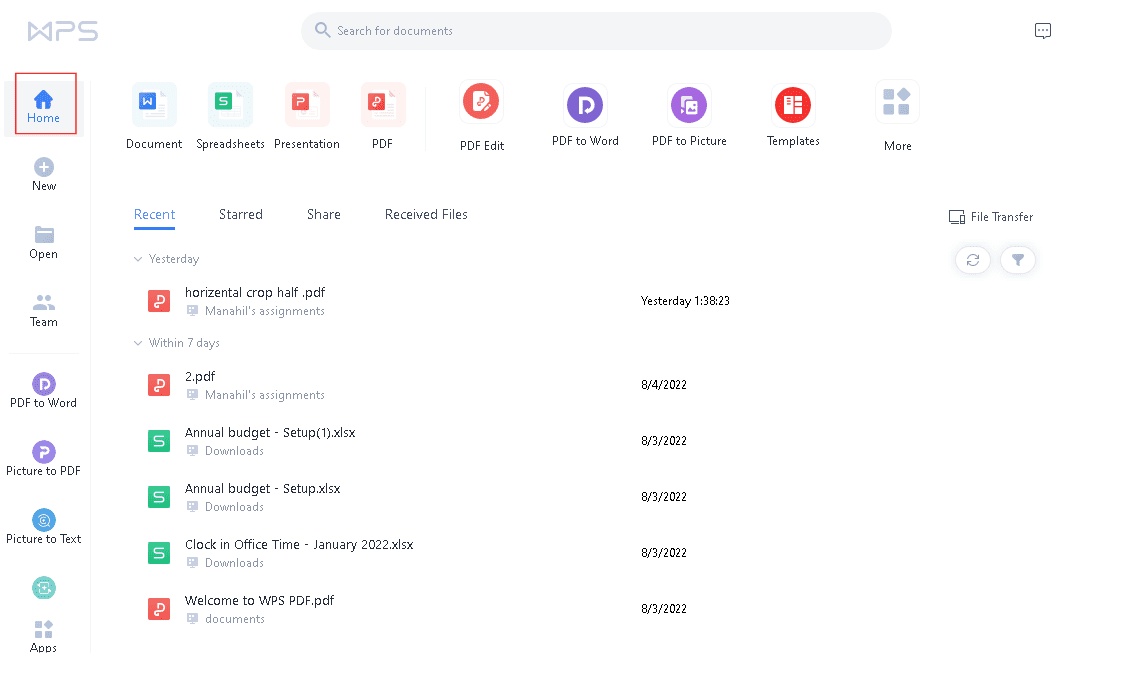This screenshot has width=1125, height=694.
Task: Click the PDF Edit icon
Action: (481, 103)
